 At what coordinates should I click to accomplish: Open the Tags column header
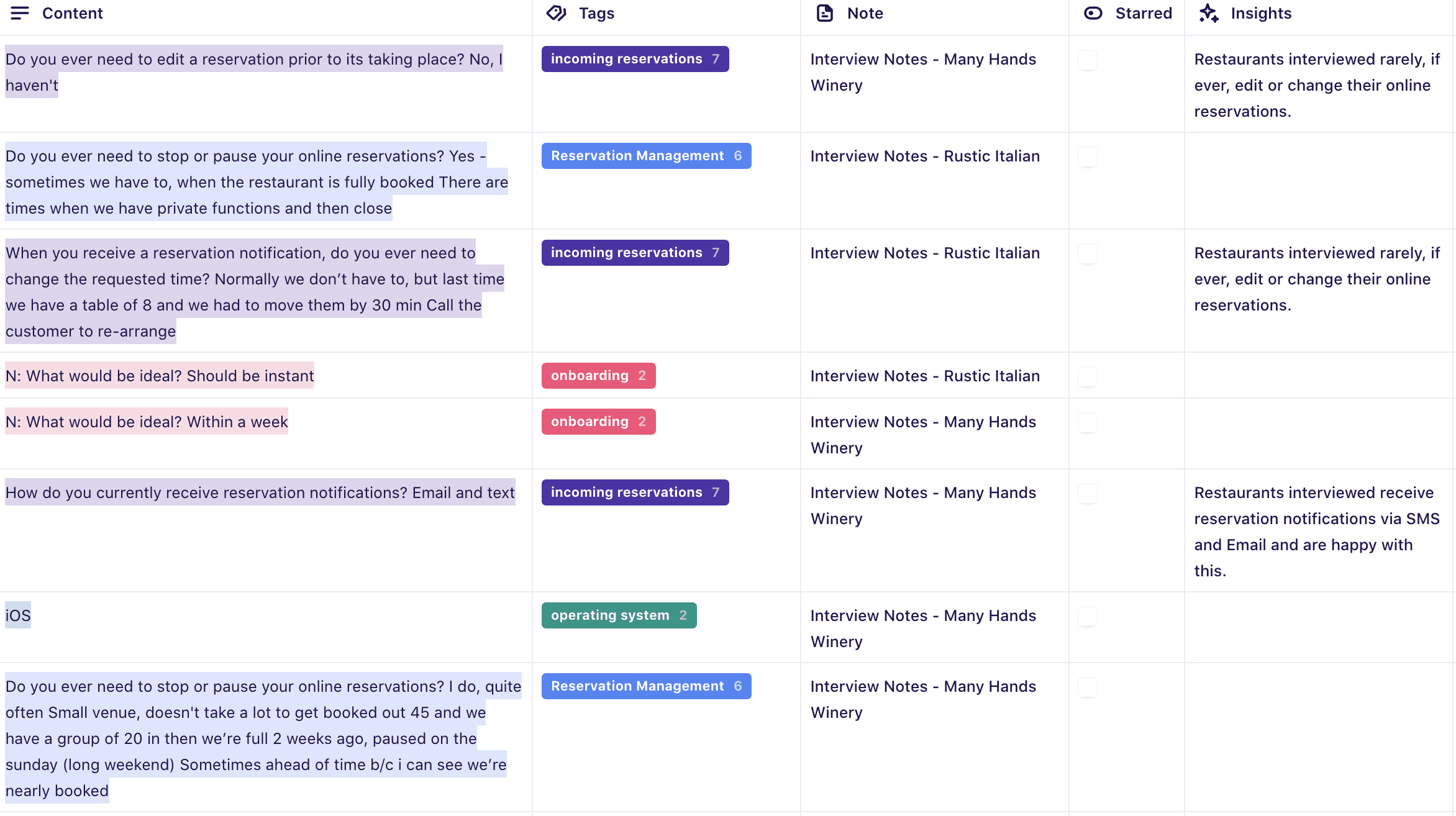pos(596,13)
